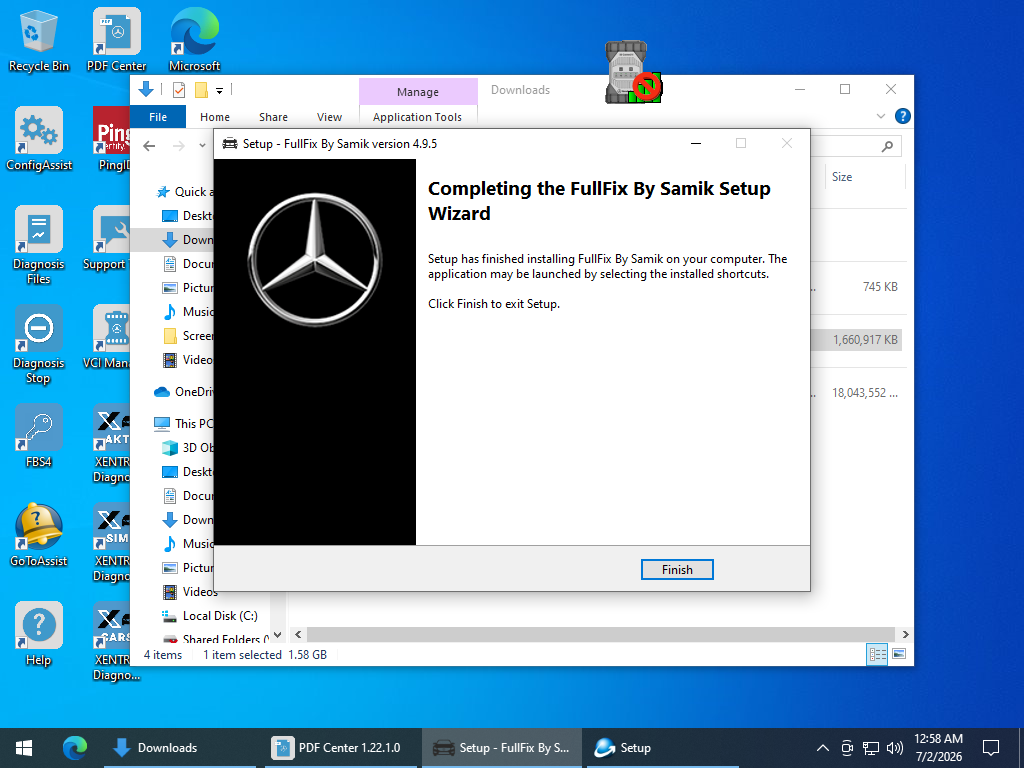
Task: Click the blue down-arrow quick access icon
Action: [146, 89]
